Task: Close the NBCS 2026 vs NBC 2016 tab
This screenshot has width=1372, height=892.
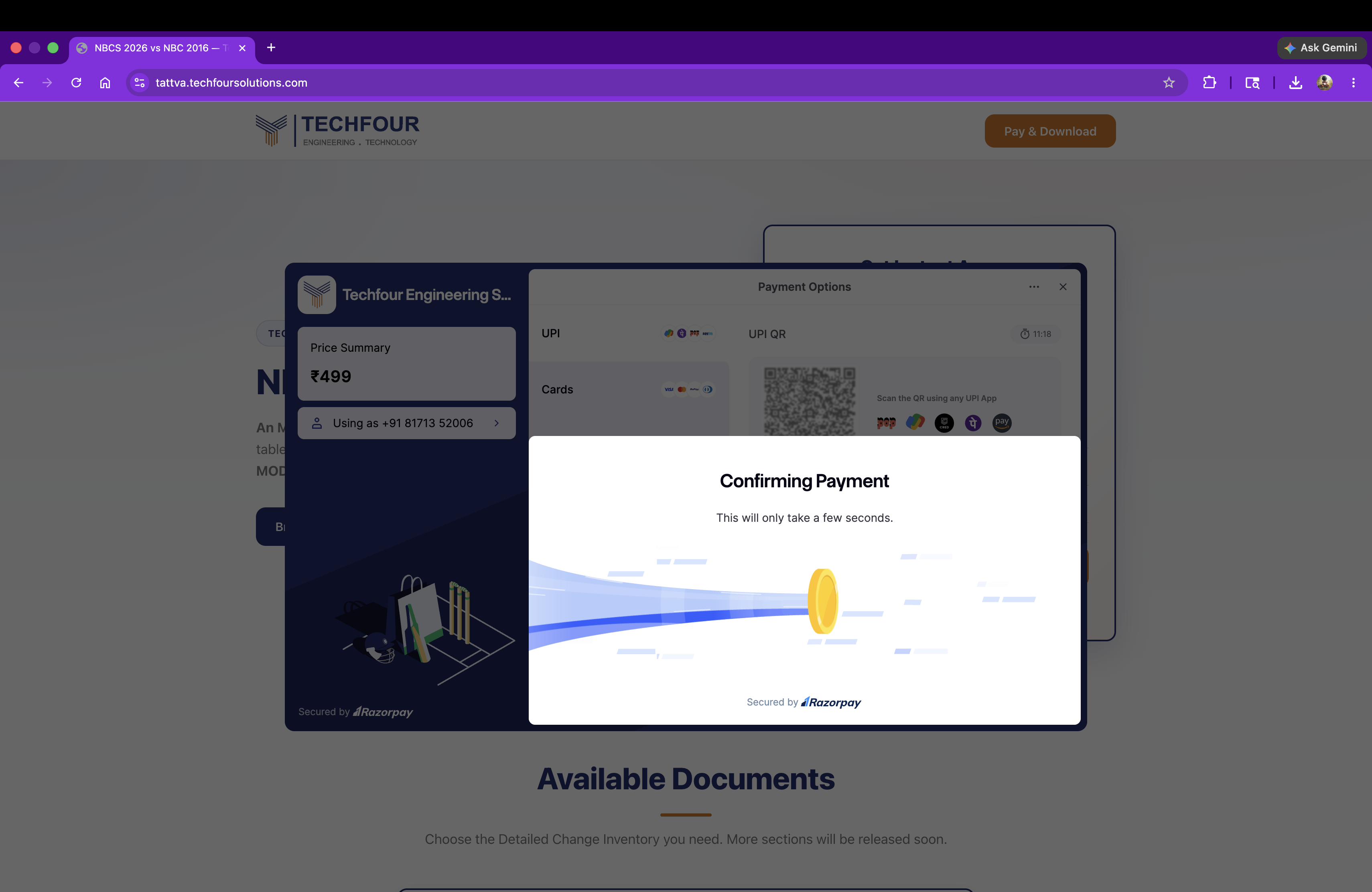Action: click(242, 48)
